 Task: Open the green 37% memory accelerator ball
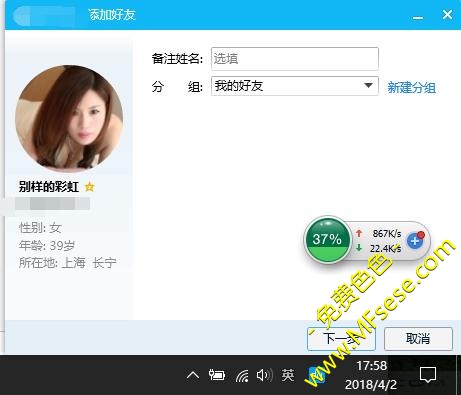(x=327, y=239)
